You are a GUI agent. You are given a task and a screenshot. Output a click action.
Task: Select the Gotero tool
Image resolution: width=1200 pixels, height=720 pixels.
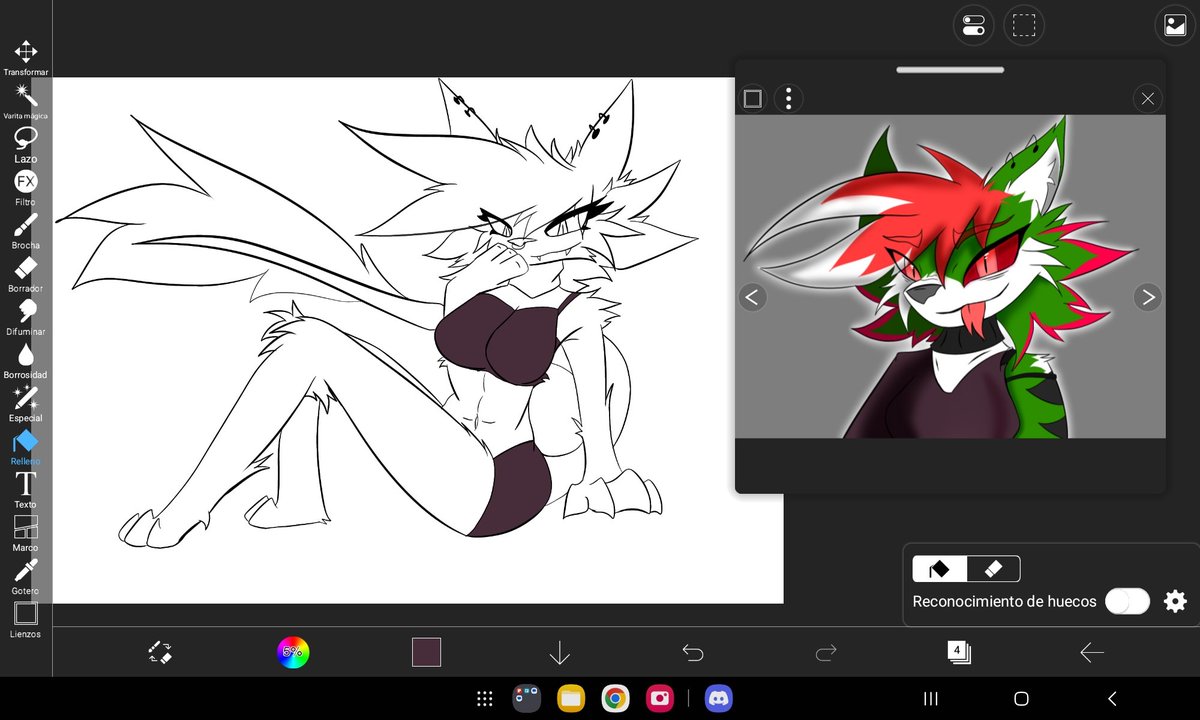[x=25, y=570]
